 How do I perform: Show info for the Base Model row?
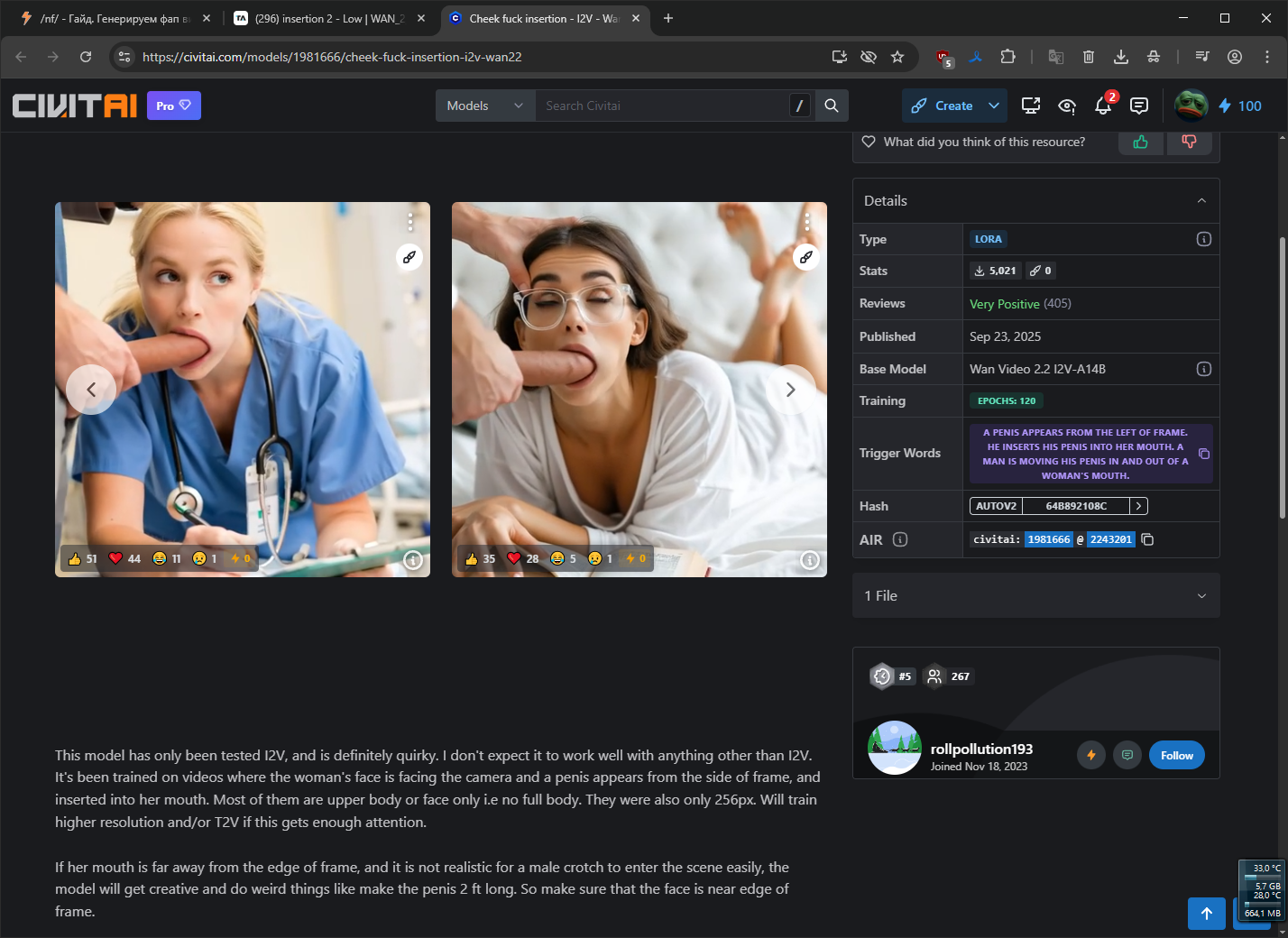pyautogui.click(x=1204, y=369)
